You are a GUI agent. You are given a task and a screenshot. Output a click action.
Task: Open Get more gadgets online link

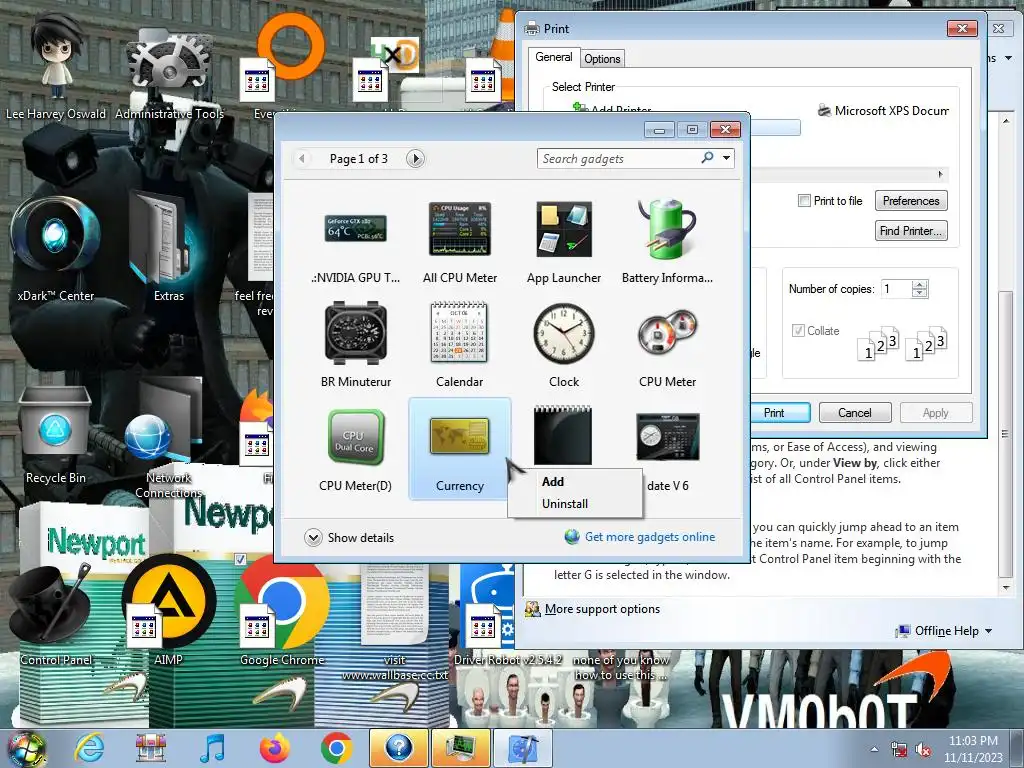(x=649, y=537)
